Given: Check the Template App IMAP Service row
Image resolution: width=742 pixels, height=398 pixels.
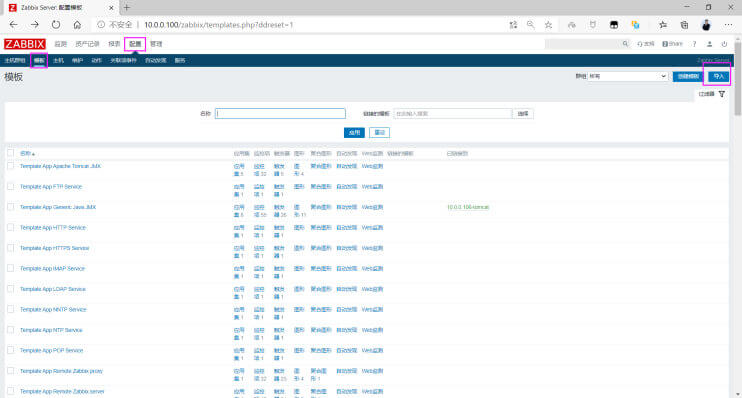Looking at the screenshot, I should tap(10, 268).
